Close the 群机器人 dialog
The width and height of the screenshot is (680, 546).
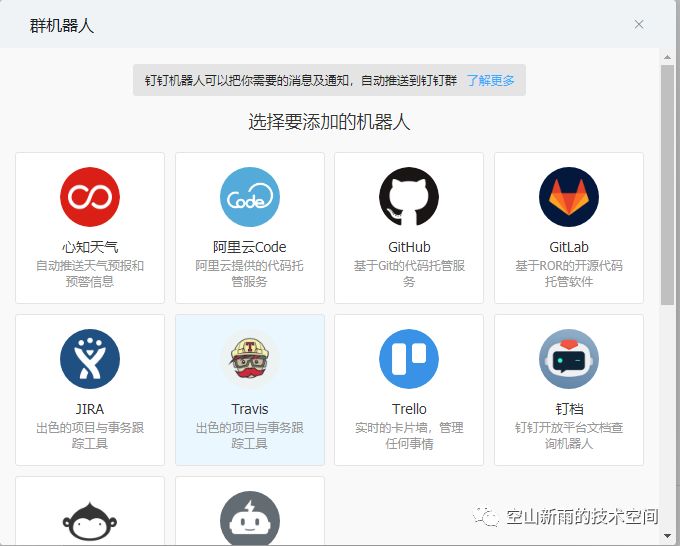(x=639, y=24)
